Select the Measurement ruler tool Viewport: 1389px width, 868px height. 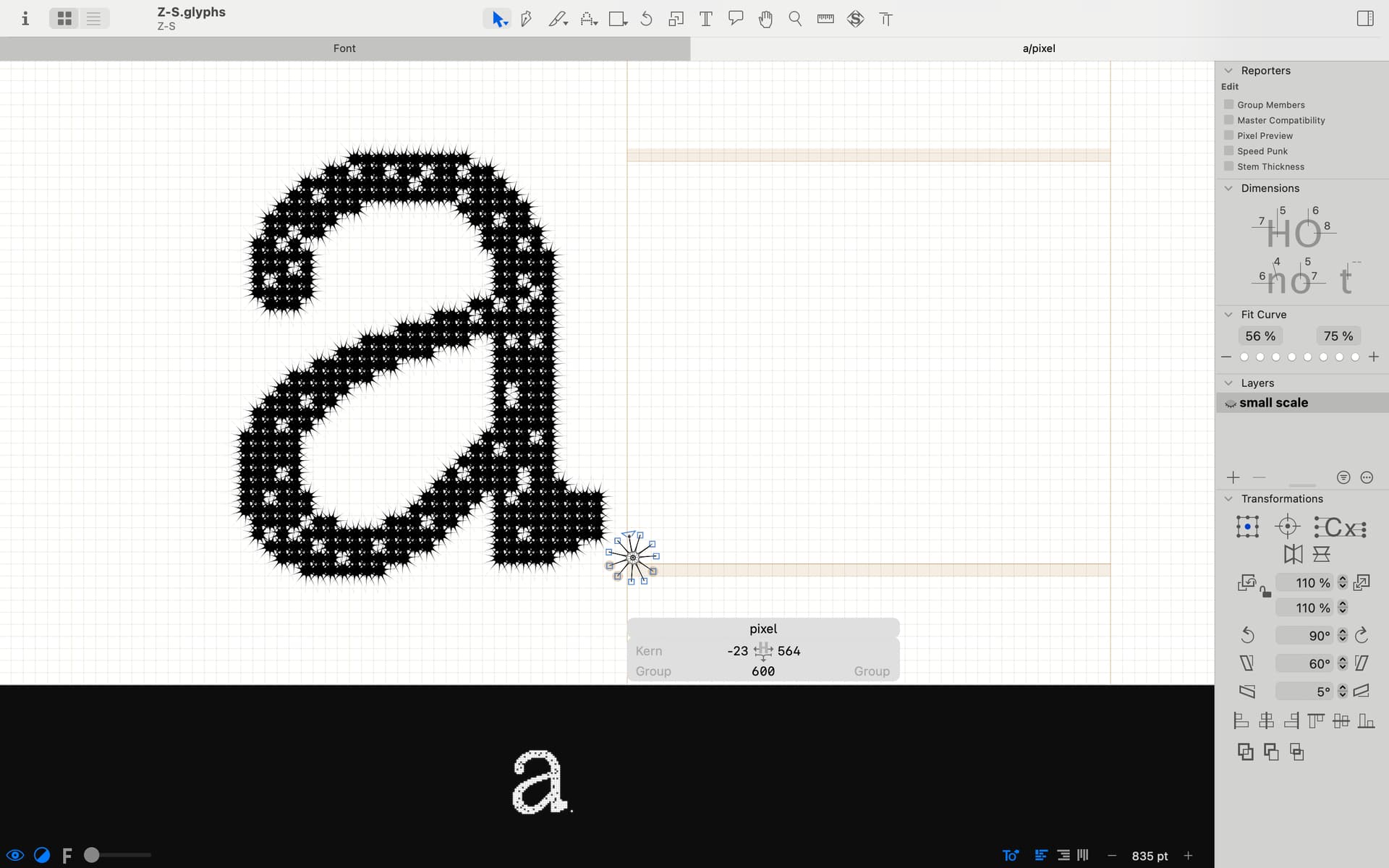[x=825, y=19]
